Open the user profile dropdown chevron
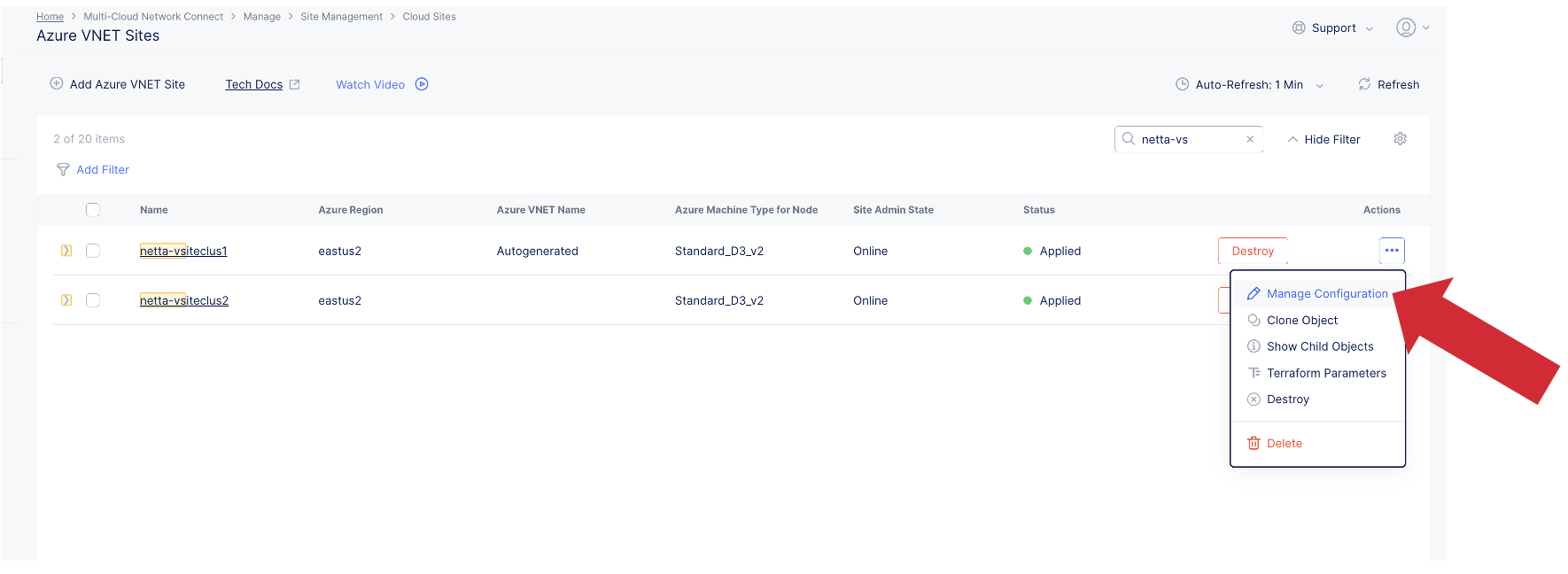1568x574 pixels. pos(1426,27)
